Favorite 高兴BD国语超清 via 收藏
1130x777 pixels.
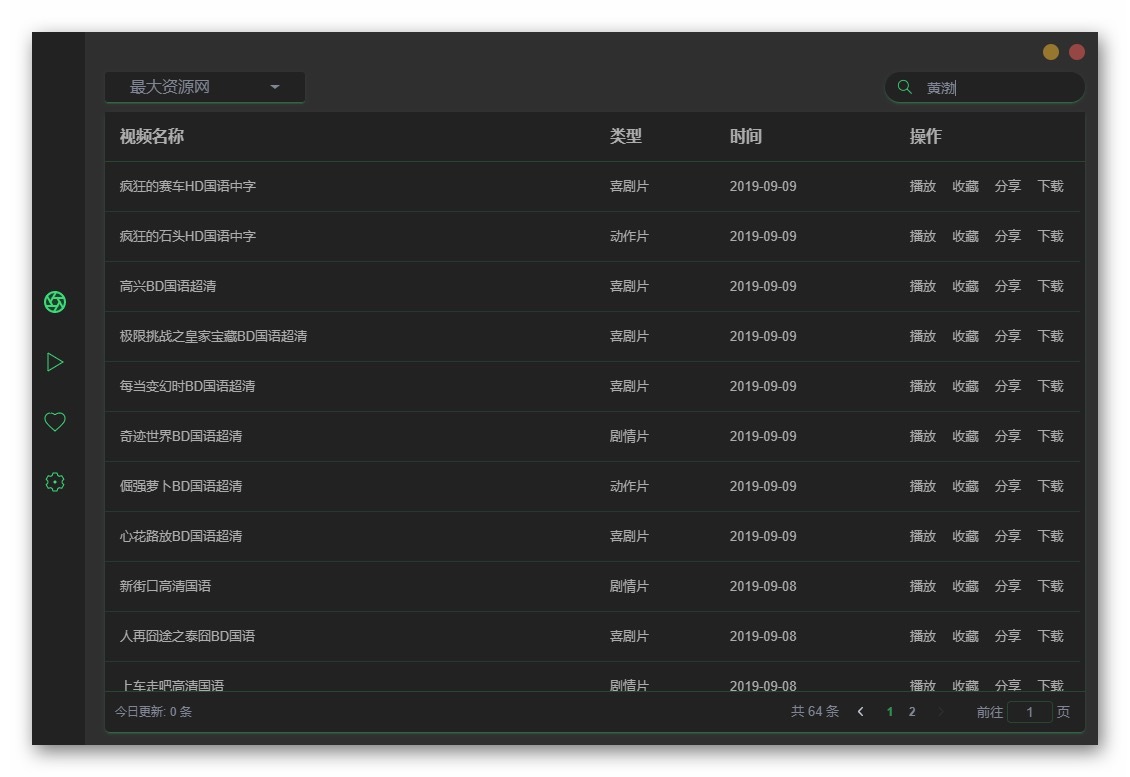(x=965, y=286)
